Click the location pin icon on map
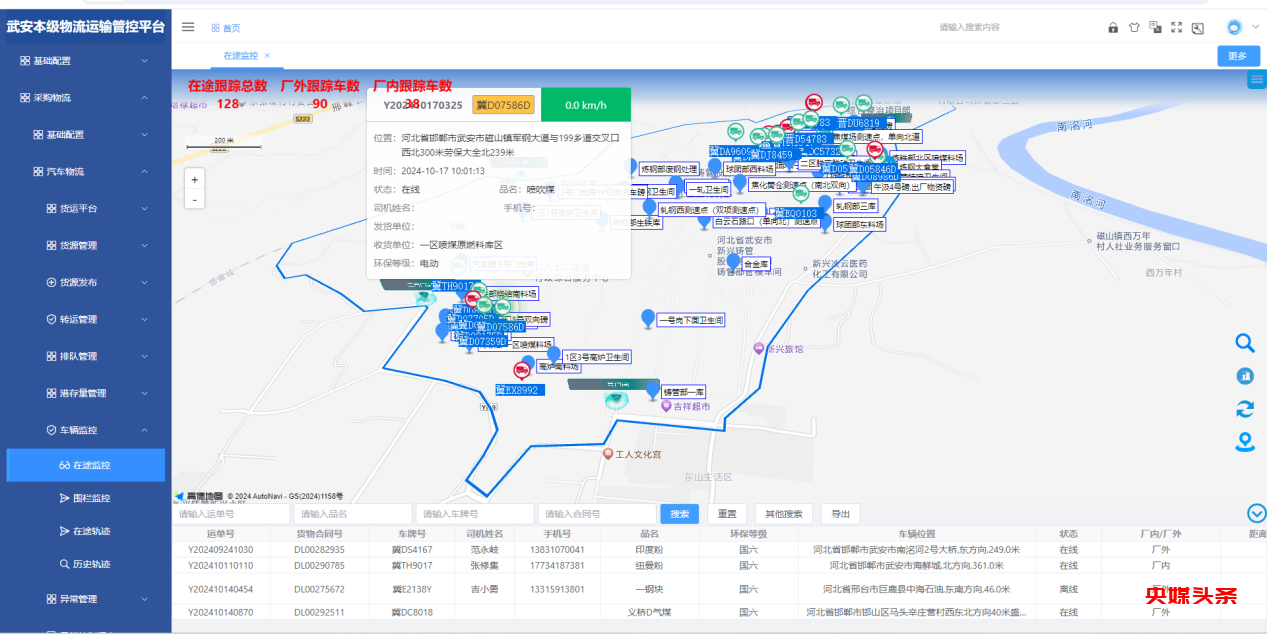 coord(1245,441)
